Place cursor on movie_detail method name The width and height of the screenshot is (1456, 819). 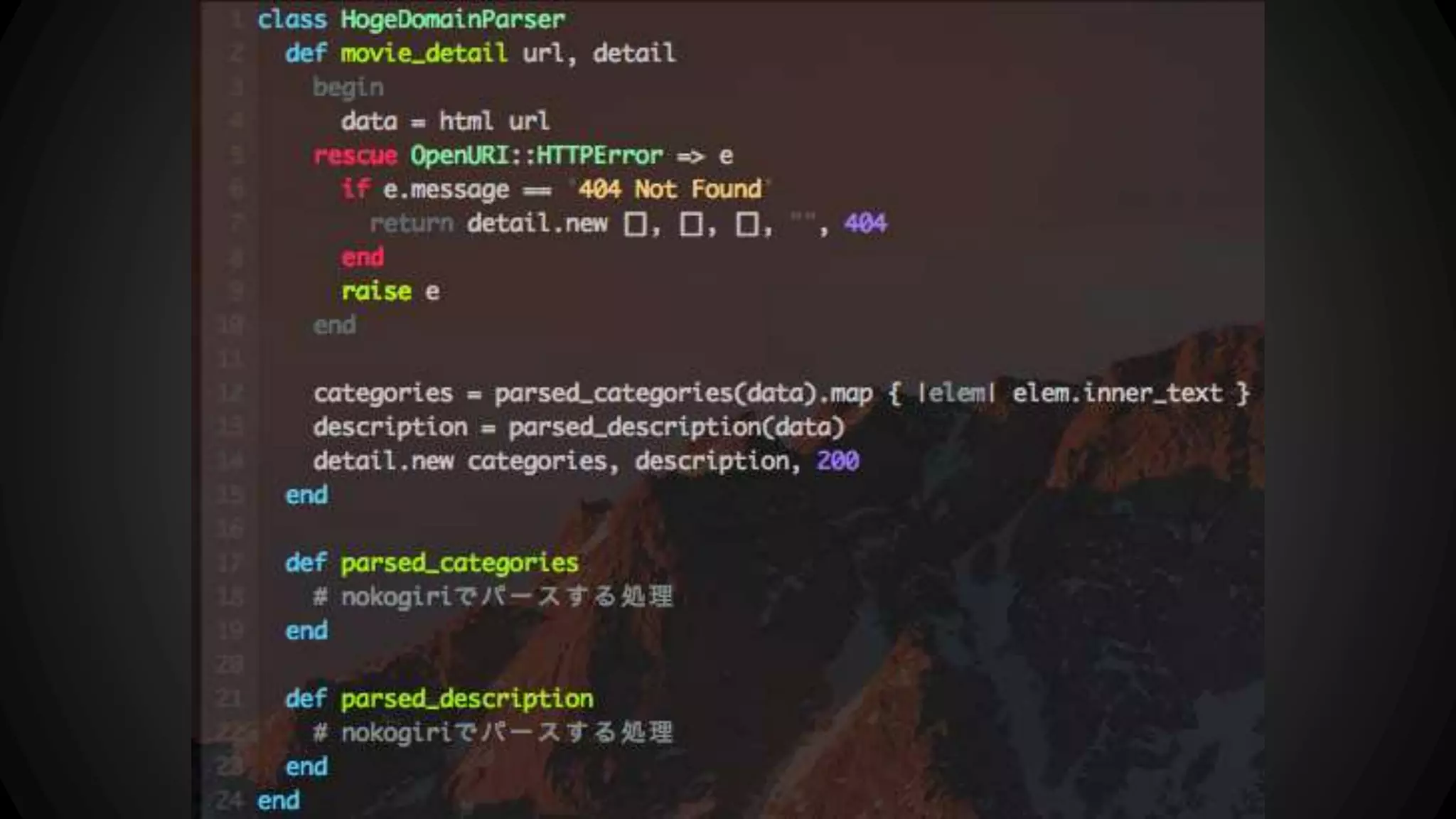coord(424,53)
